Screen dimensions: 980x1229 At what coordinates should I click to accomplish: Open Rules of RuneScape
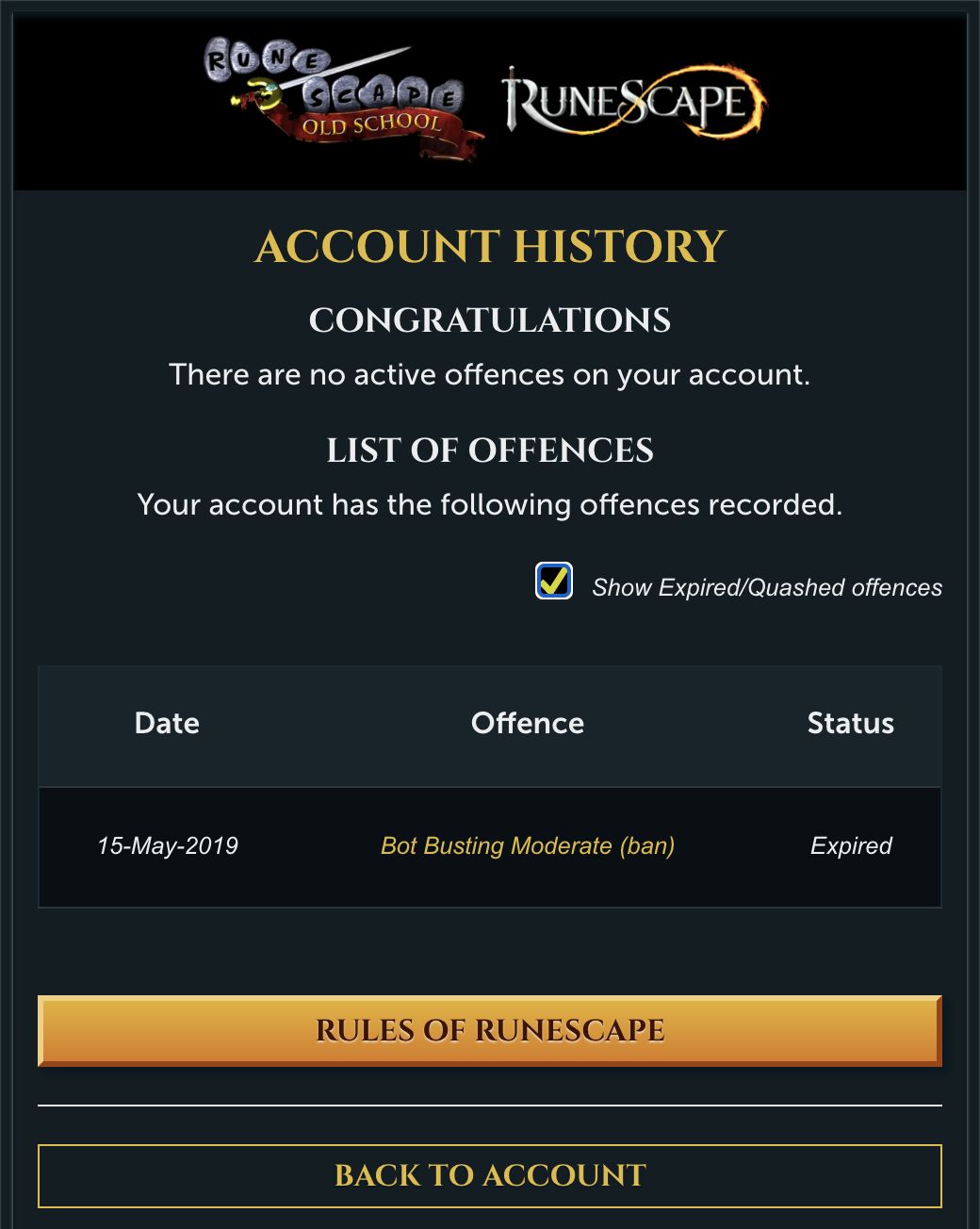(x=490, y=1030)
